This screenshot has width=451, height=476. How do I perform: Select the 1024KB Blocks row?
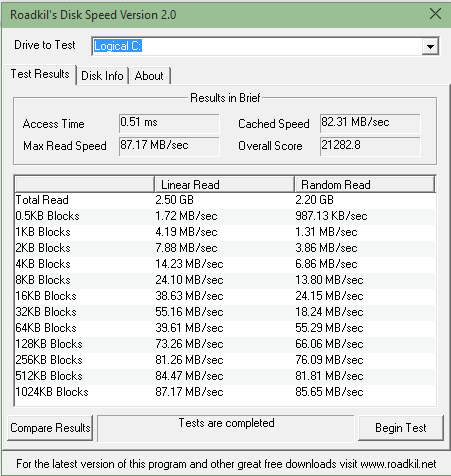tap(225, 392)
